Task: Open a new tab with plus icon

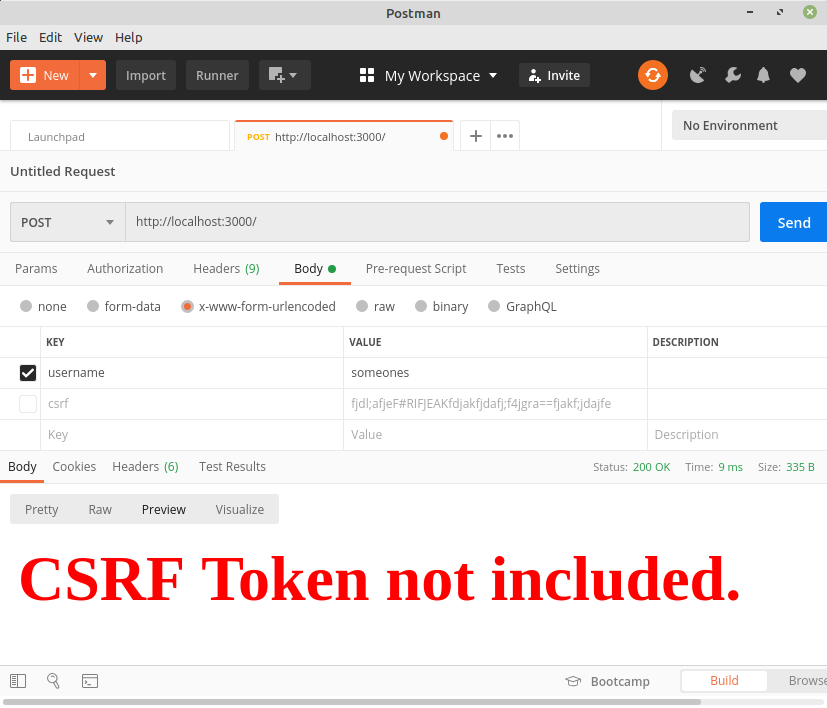Action: pos(476,136)
